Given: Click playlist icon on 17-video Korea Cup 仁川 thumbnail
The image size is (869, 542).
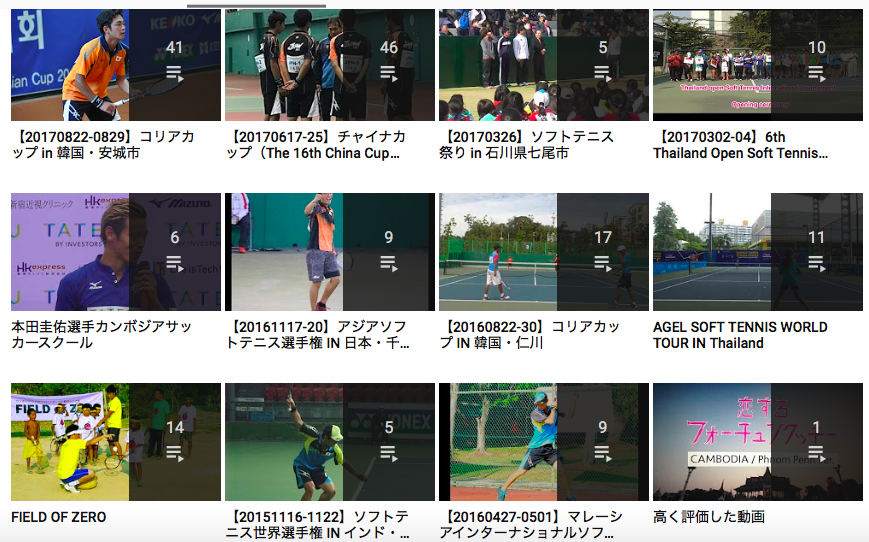Looking at the screenshot, I should pyautogui.click(x=602, y=263).
